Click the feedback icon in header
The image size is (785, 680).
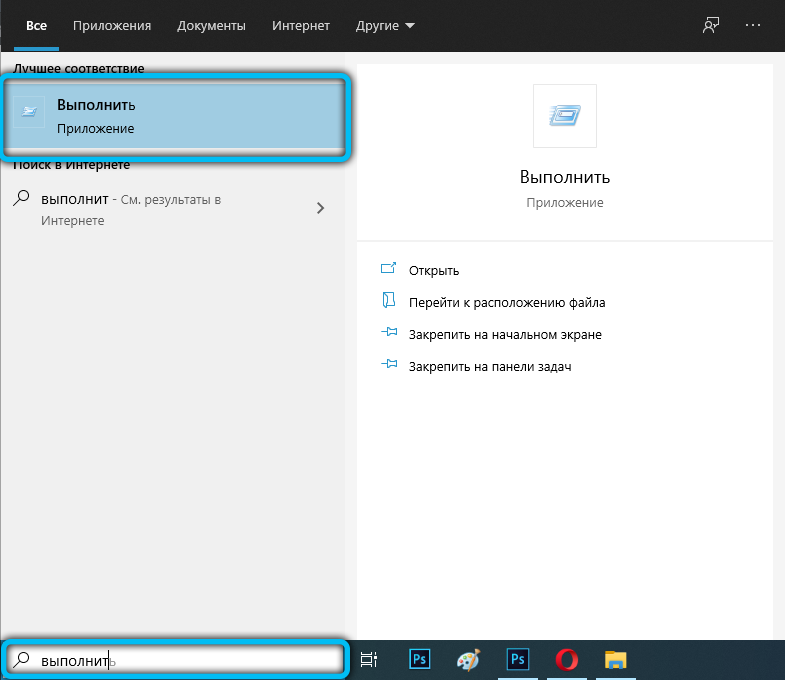711,26
